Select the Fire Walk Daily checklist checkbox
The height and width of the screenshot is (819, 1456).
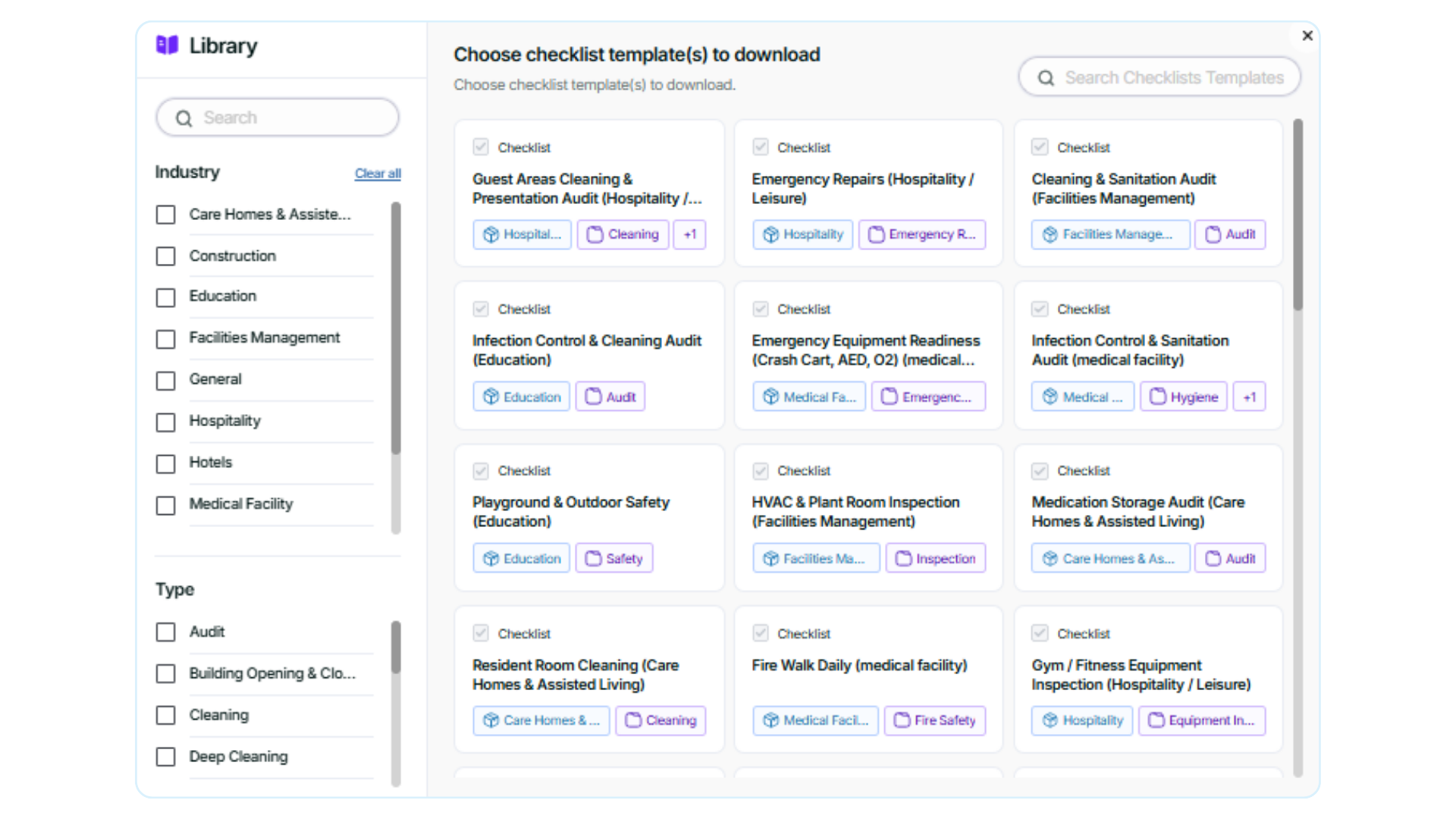coord(761,632)
